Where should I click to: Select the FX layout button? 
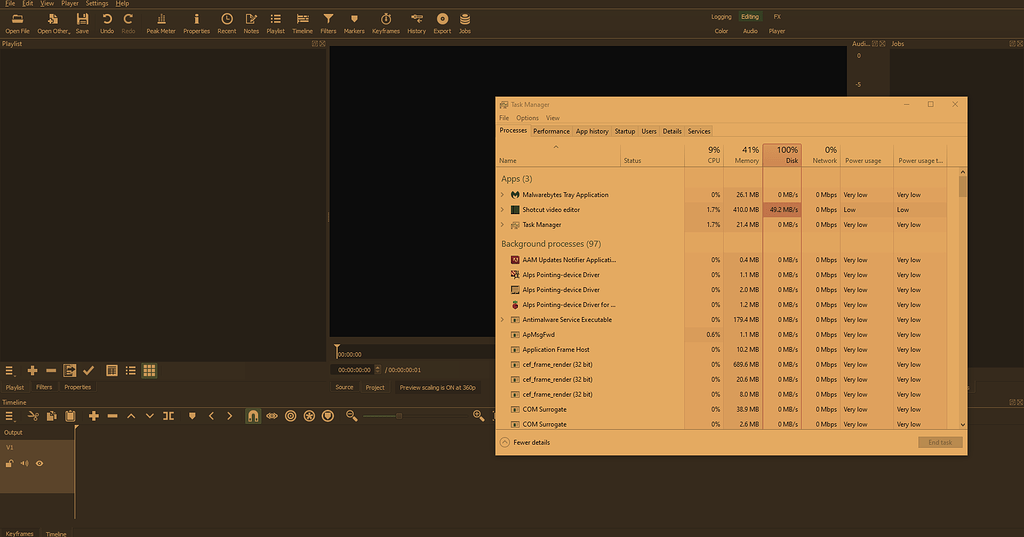point(777,17)
